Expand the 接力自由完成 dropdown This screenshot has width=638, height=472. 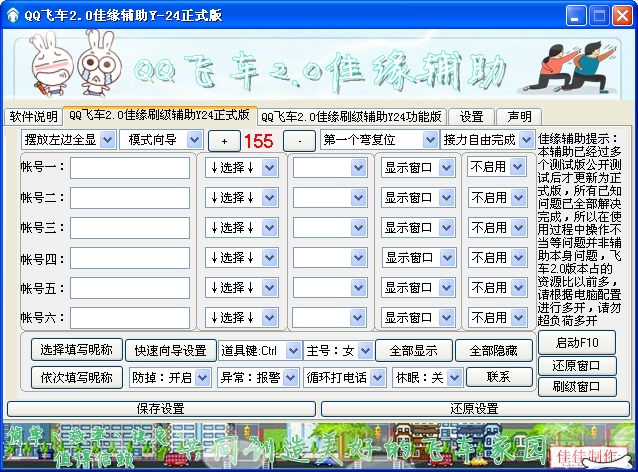[487, 140]
